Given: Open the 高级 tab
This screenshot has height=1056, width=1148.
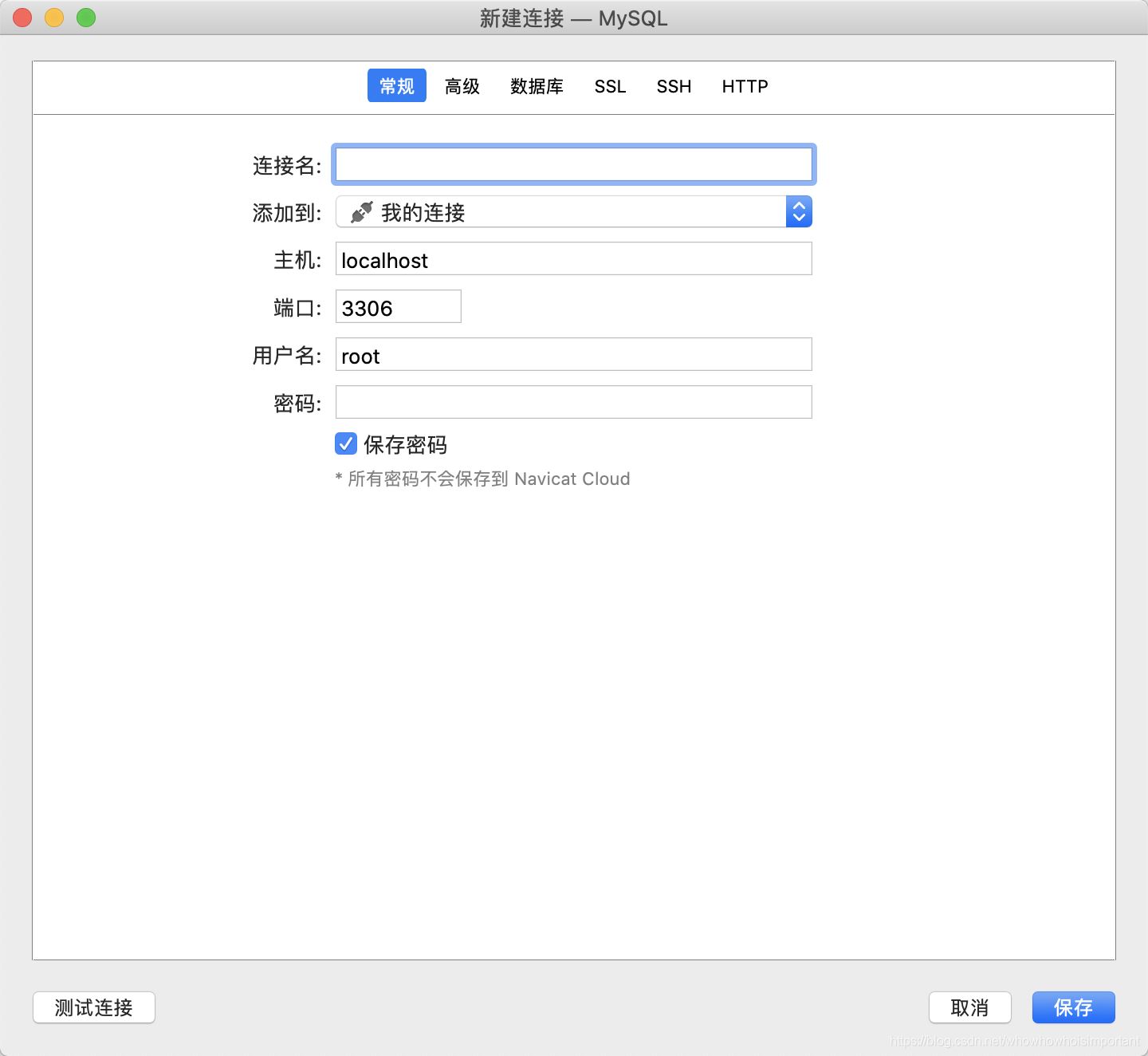Looking at the screenshot, I should (x=462, y=85).
